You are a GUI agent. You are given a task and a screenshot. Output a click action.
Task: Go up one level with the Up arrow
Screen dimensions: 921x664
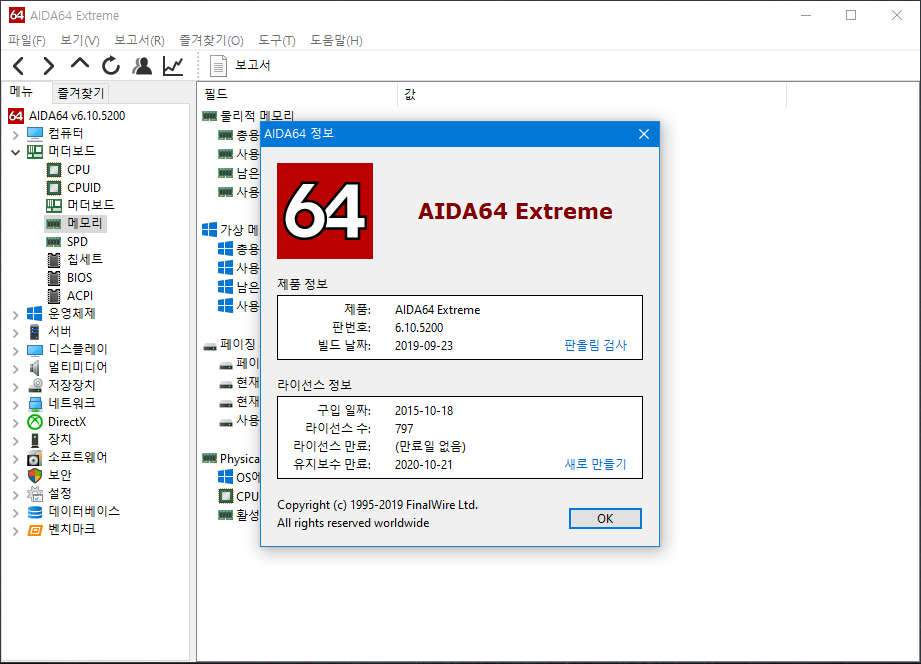click(x=80, y=63)
